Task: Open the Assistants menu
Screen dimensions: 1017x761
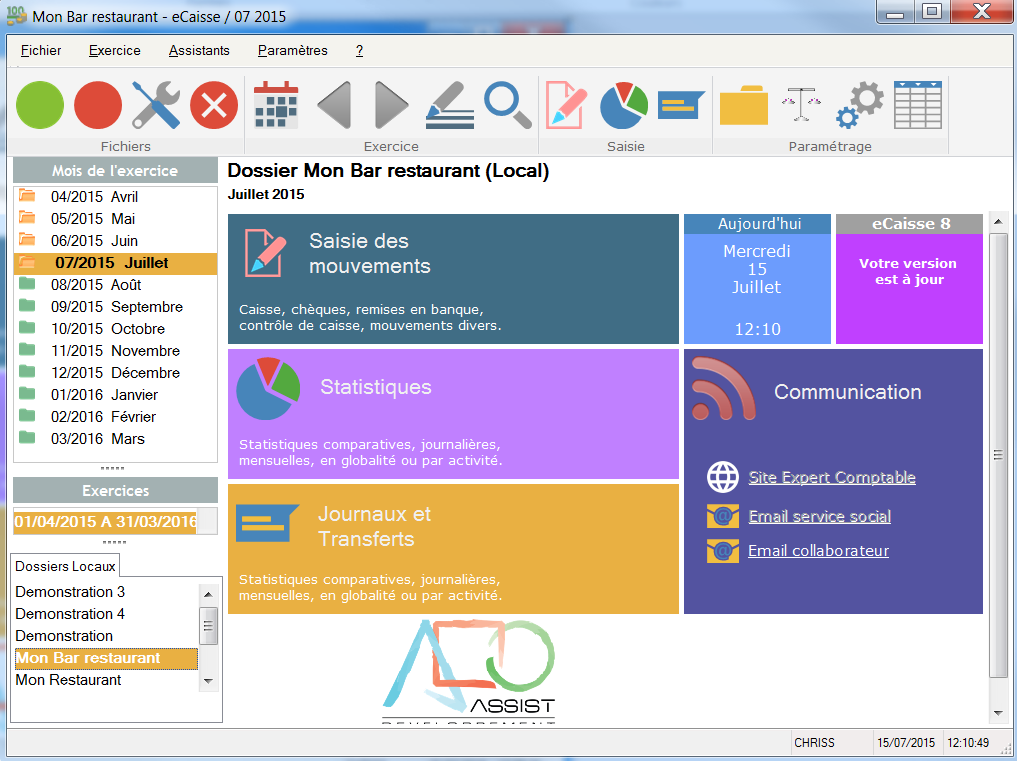Action: tap(199, 51)
